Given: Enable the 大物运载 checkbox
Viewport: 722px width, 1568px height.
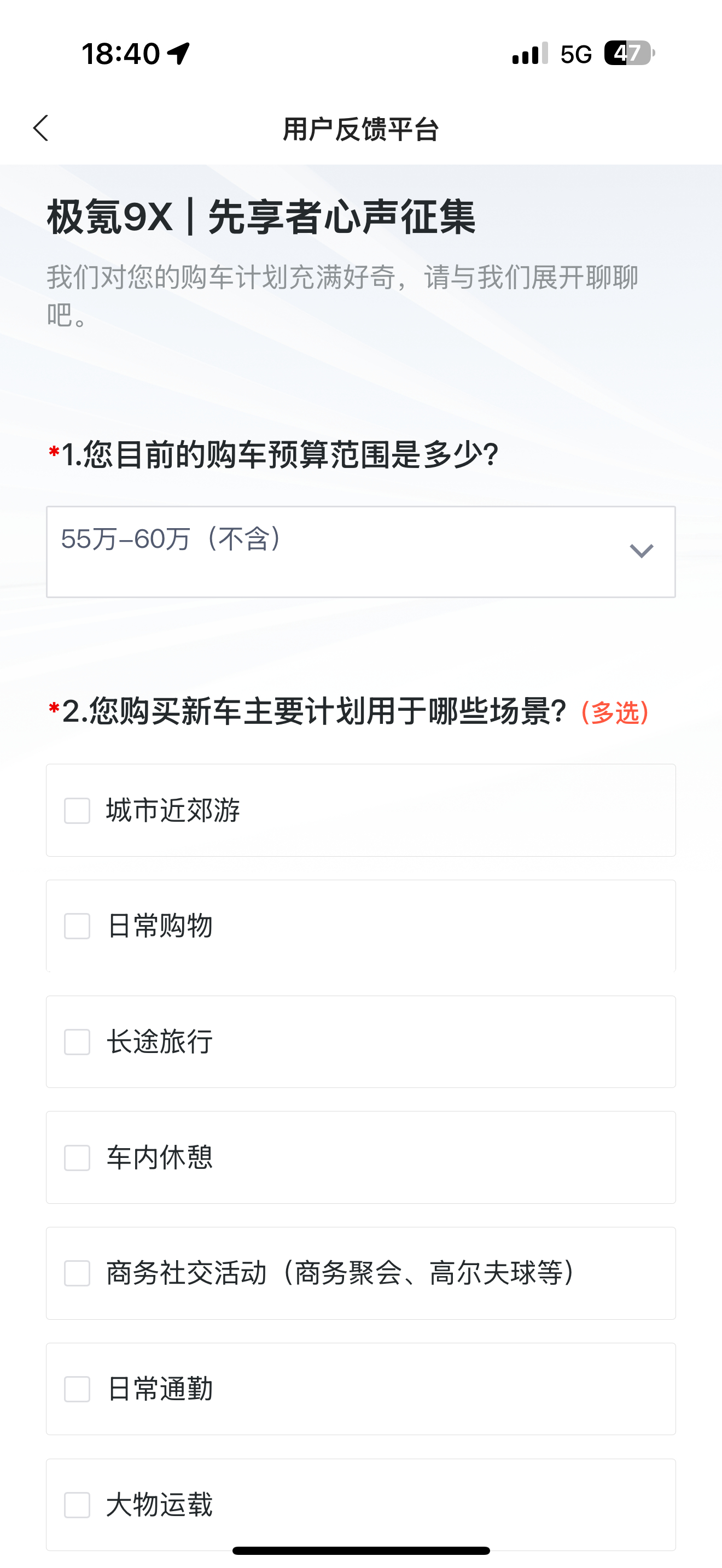Looking at the screenshot, I should point(77,1505).
